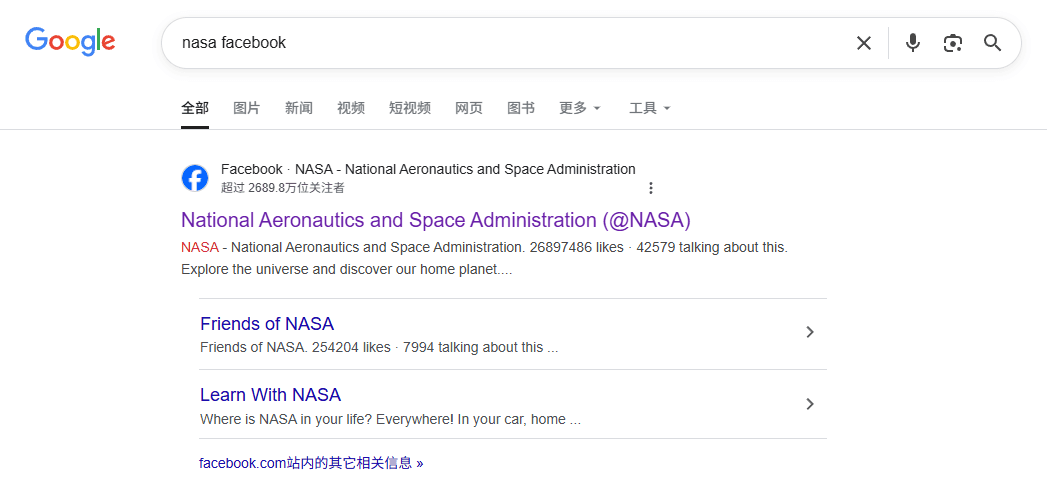The image size is (1047, 484).
Task: Switch to the 图片 tab
Action: [246, 108]
